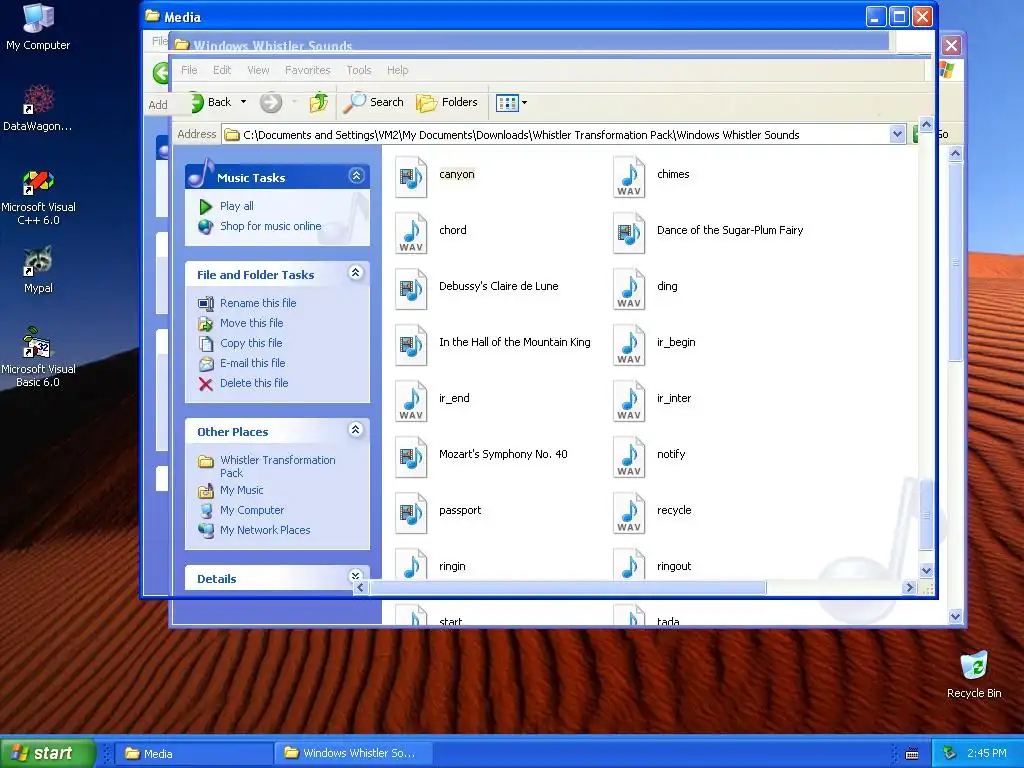Open Microsoft Visual C++ 6.0 shortcut
This screenshot has height=768, width=1024.
point(38,198)
